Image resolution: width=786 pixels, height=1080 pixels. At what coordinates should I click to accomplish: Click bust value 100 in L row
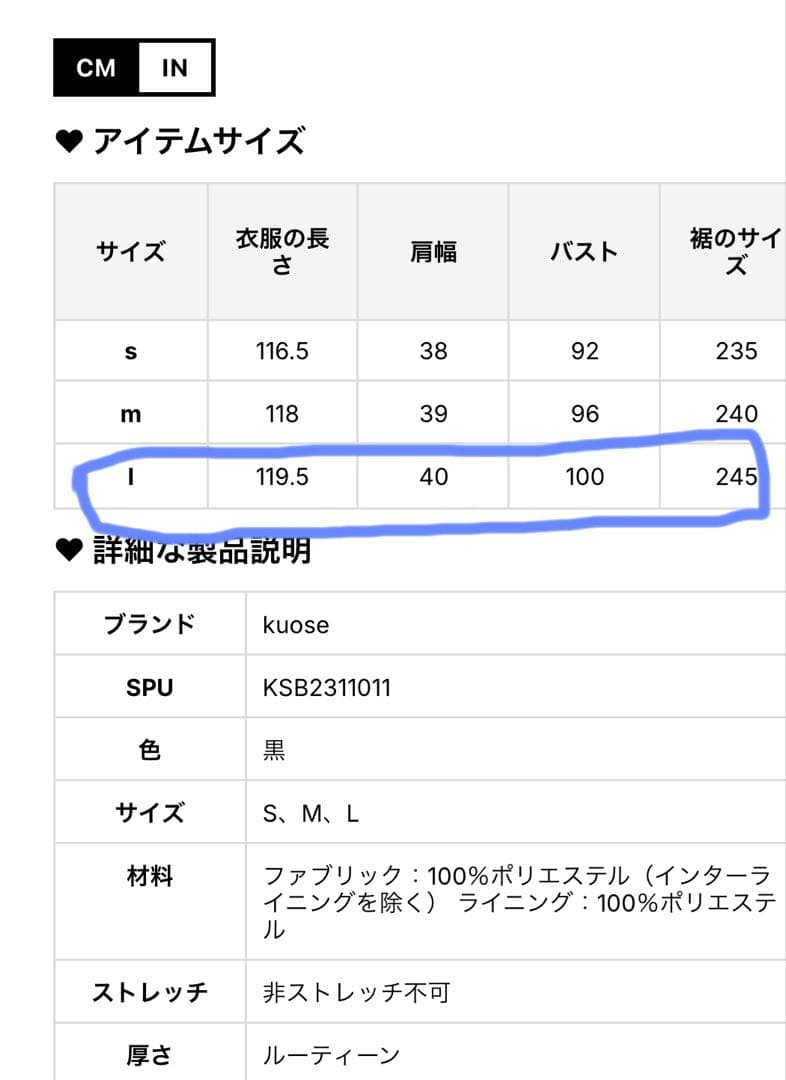[x=584, y=477]
